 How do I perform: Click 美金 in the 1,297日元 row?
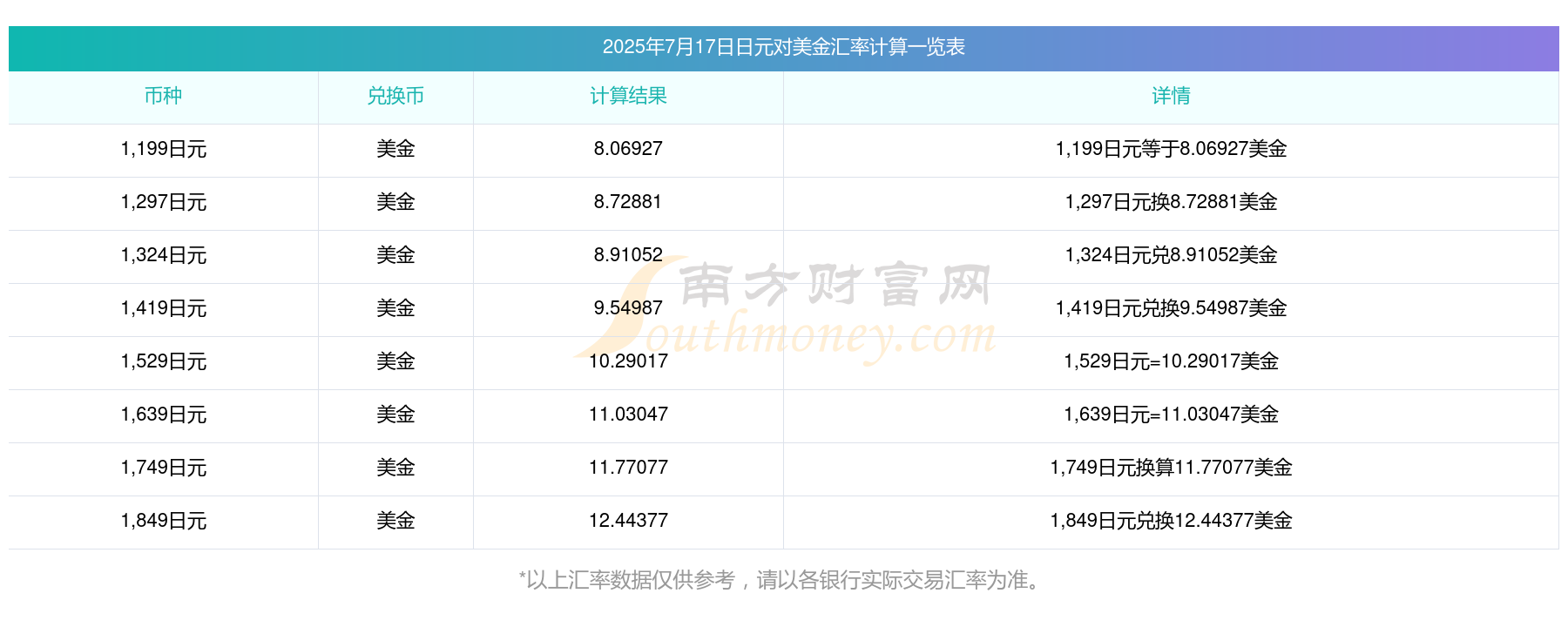(x=395, y=202)
